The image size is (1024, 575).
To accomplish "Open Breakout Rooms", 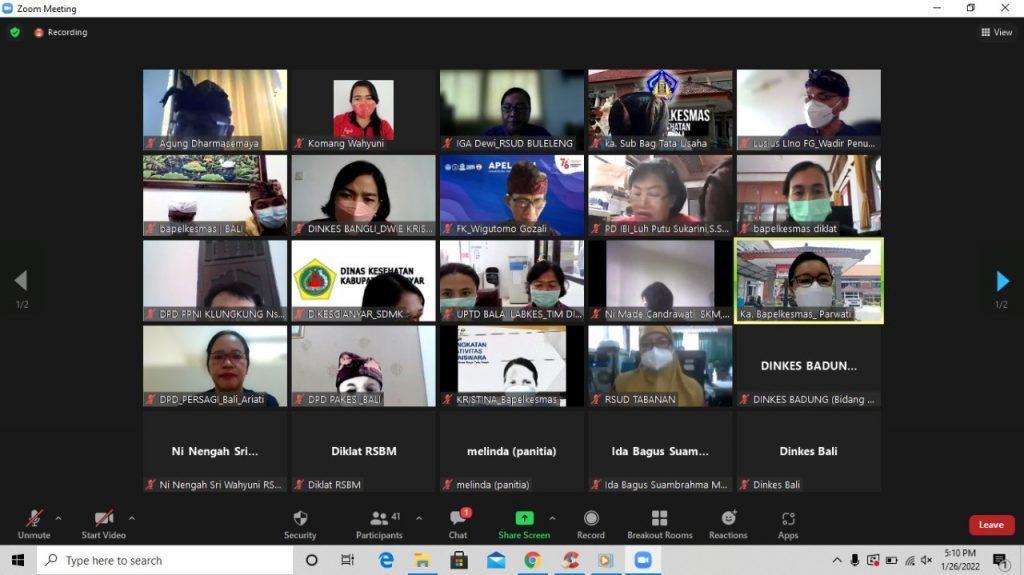I will click(659, 519).
